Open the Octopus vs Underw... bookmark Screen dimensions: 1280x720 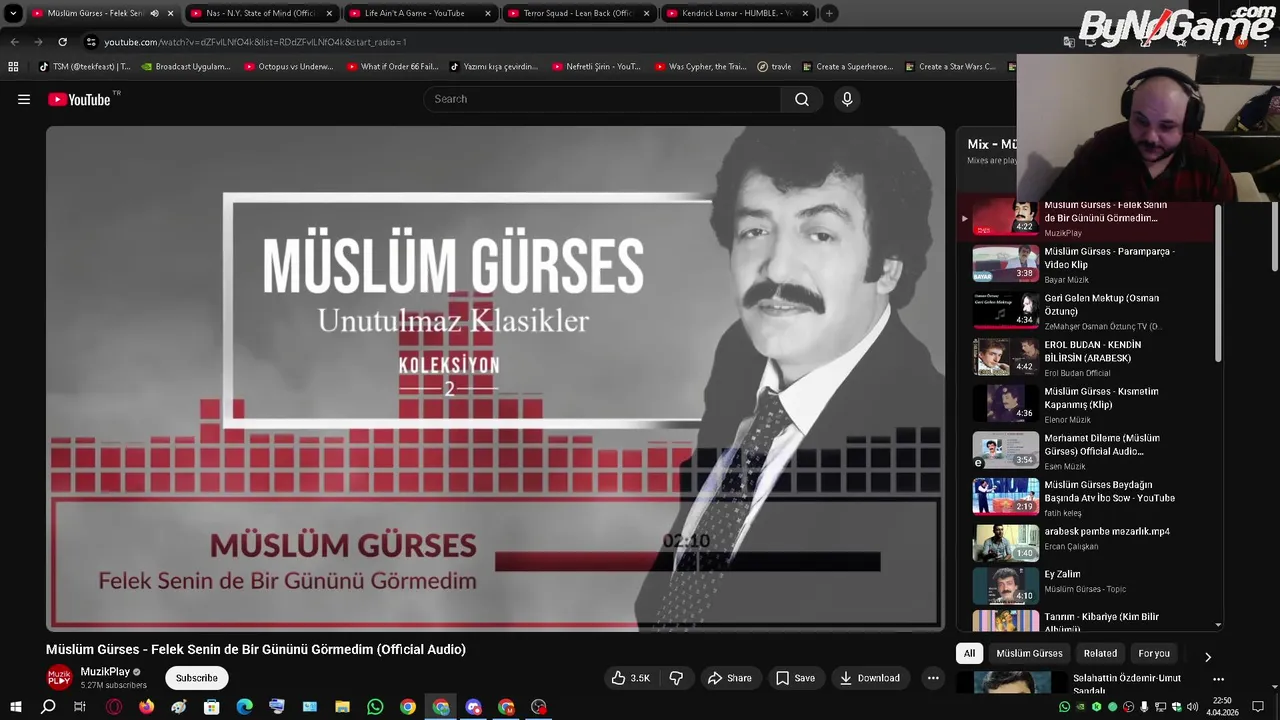point(288,66)
